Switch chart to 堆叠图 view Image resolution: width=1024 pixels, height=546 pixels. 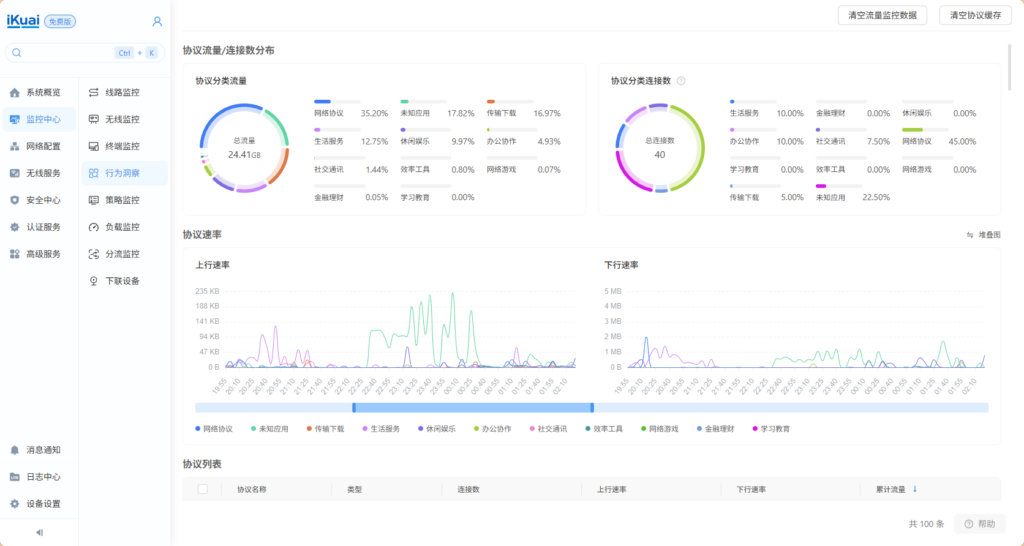coord(984,235)
